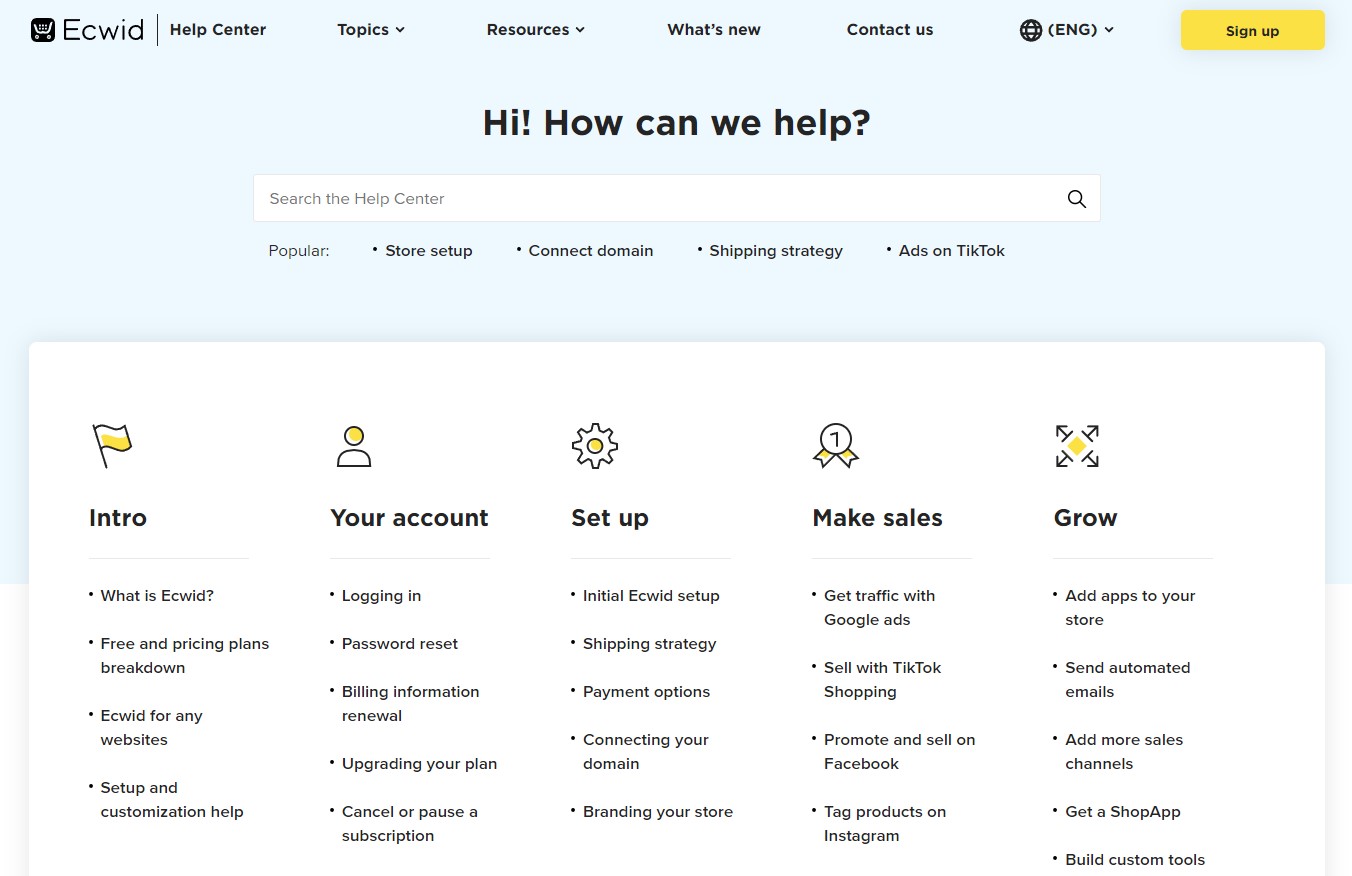Open the What's new page
The width and height of the screenshot is (1352, 876).
[x=714, y=30]
